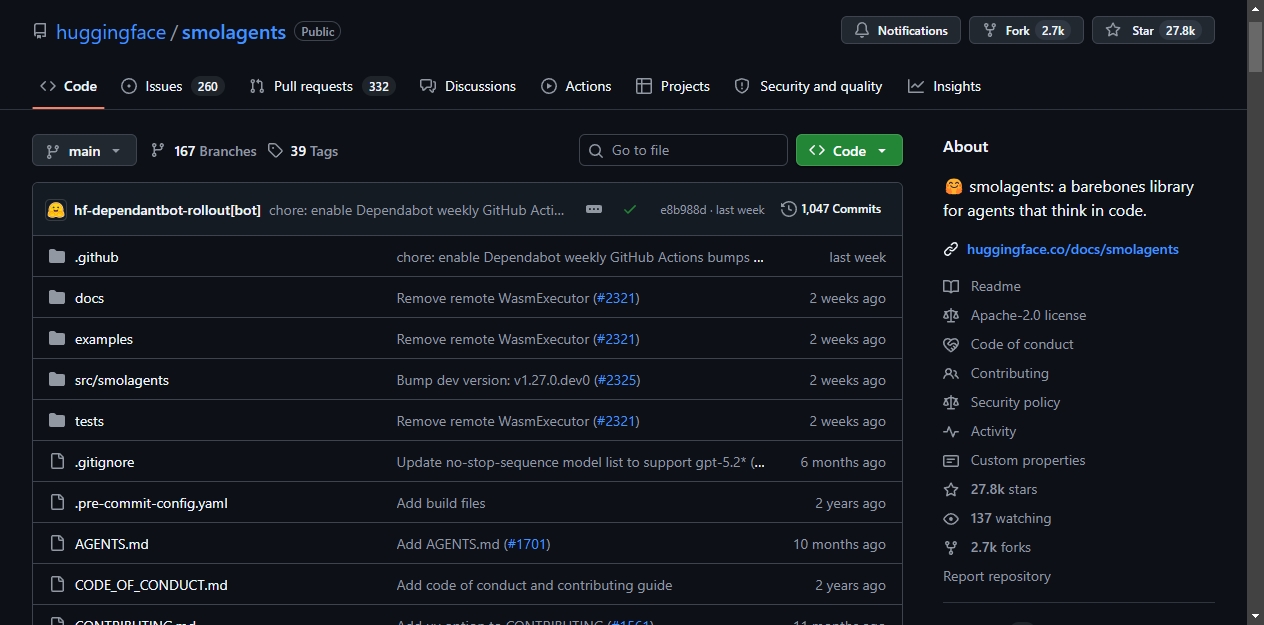Click the folder icon beside docs

(x=57, y=298)
